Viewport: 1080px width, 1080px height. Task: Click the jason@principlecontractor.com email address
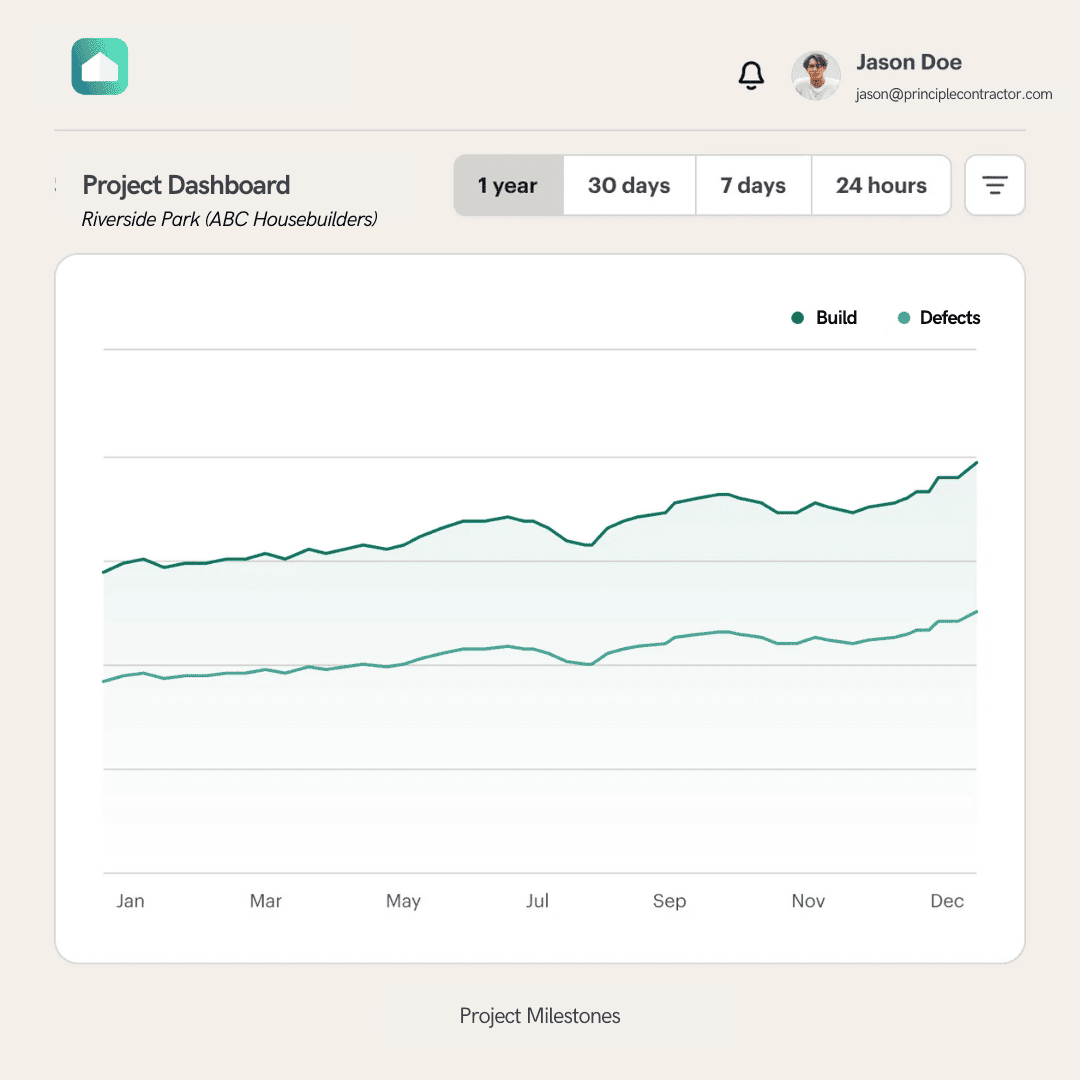[954, 94]
